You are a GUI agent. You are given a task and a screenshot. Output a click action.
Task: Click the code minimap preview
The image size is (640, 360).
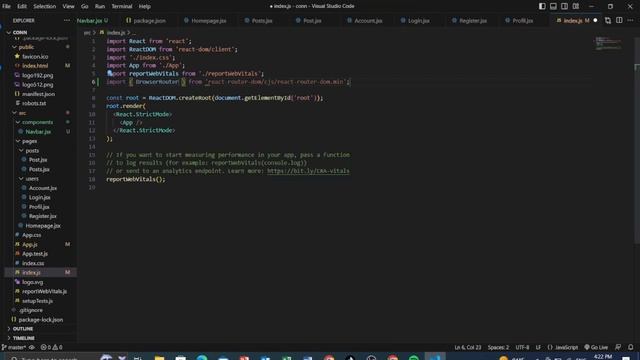coord(608,43)
